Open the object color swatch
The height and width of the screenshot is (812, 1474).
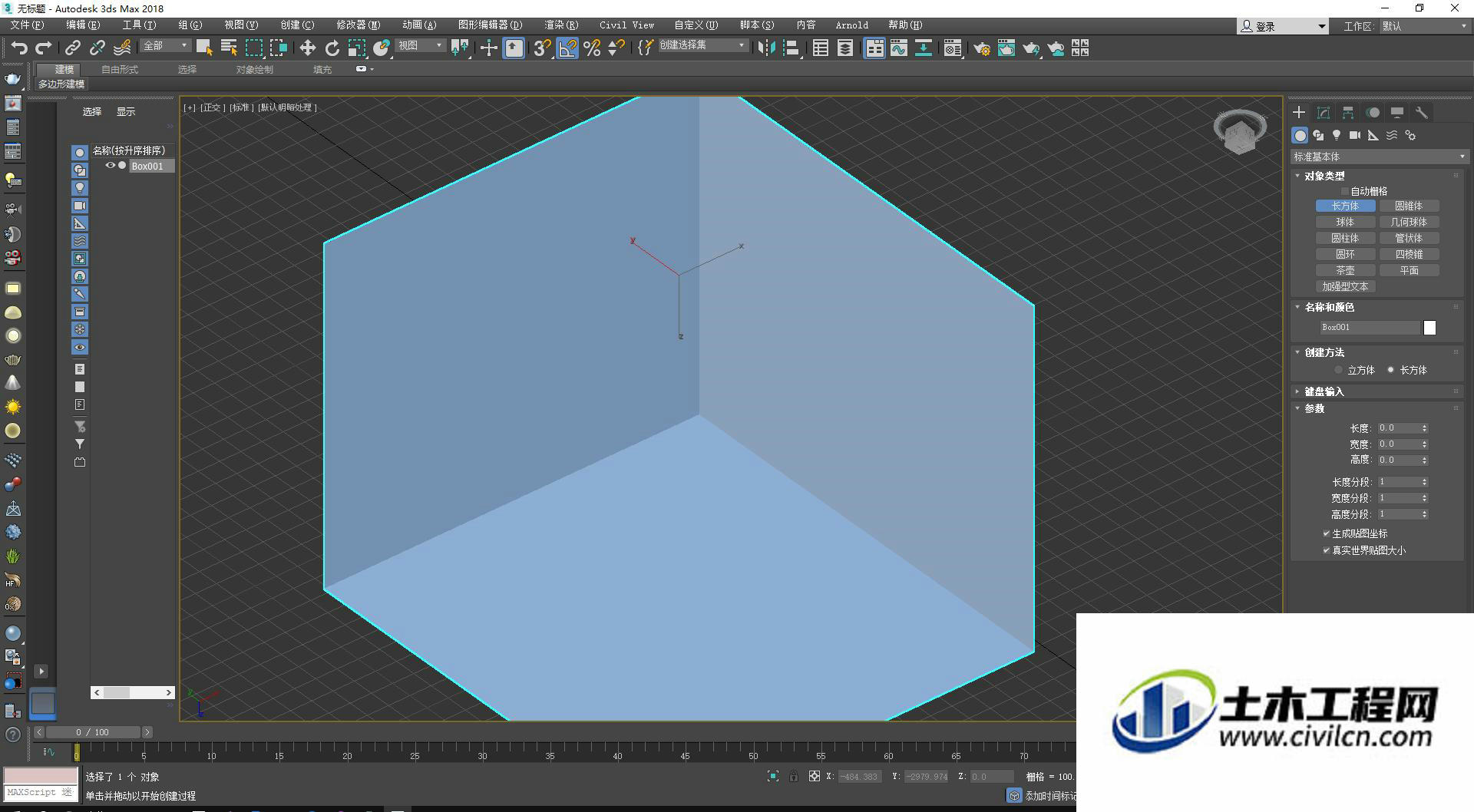click(1429, 328)
